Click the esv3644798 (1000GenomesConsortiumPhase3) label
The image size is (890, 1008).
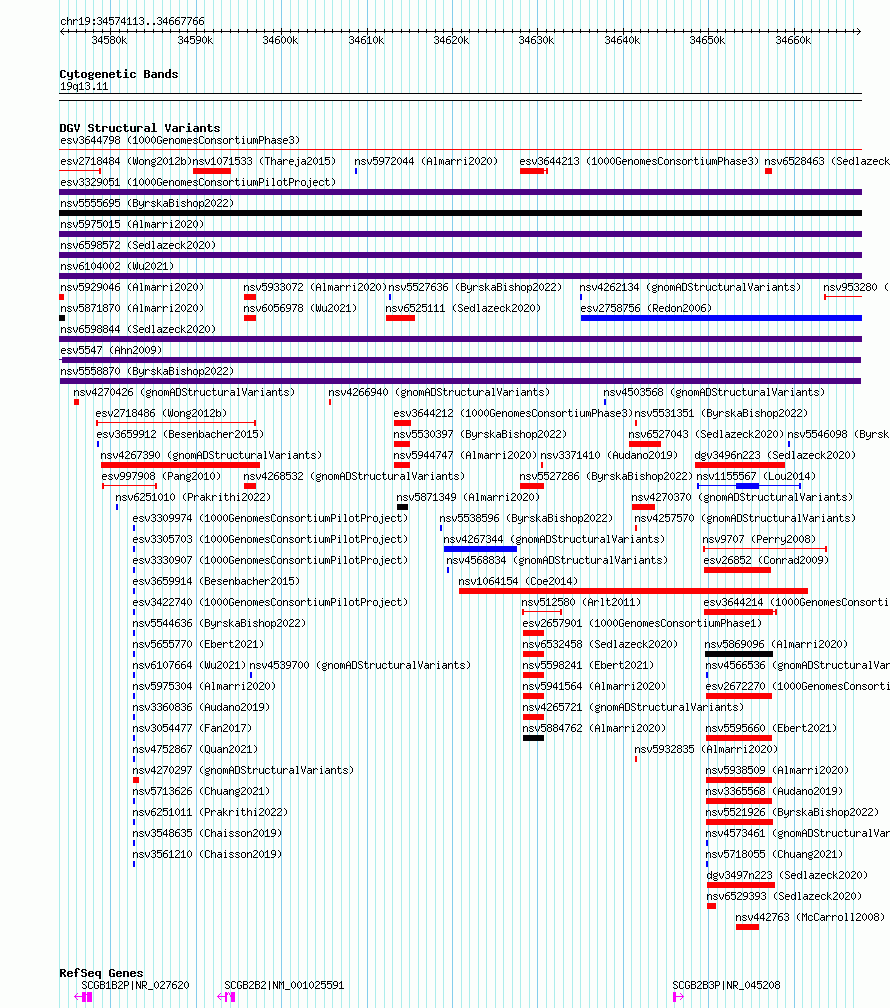pyautogui.click(x=180, y=140)
